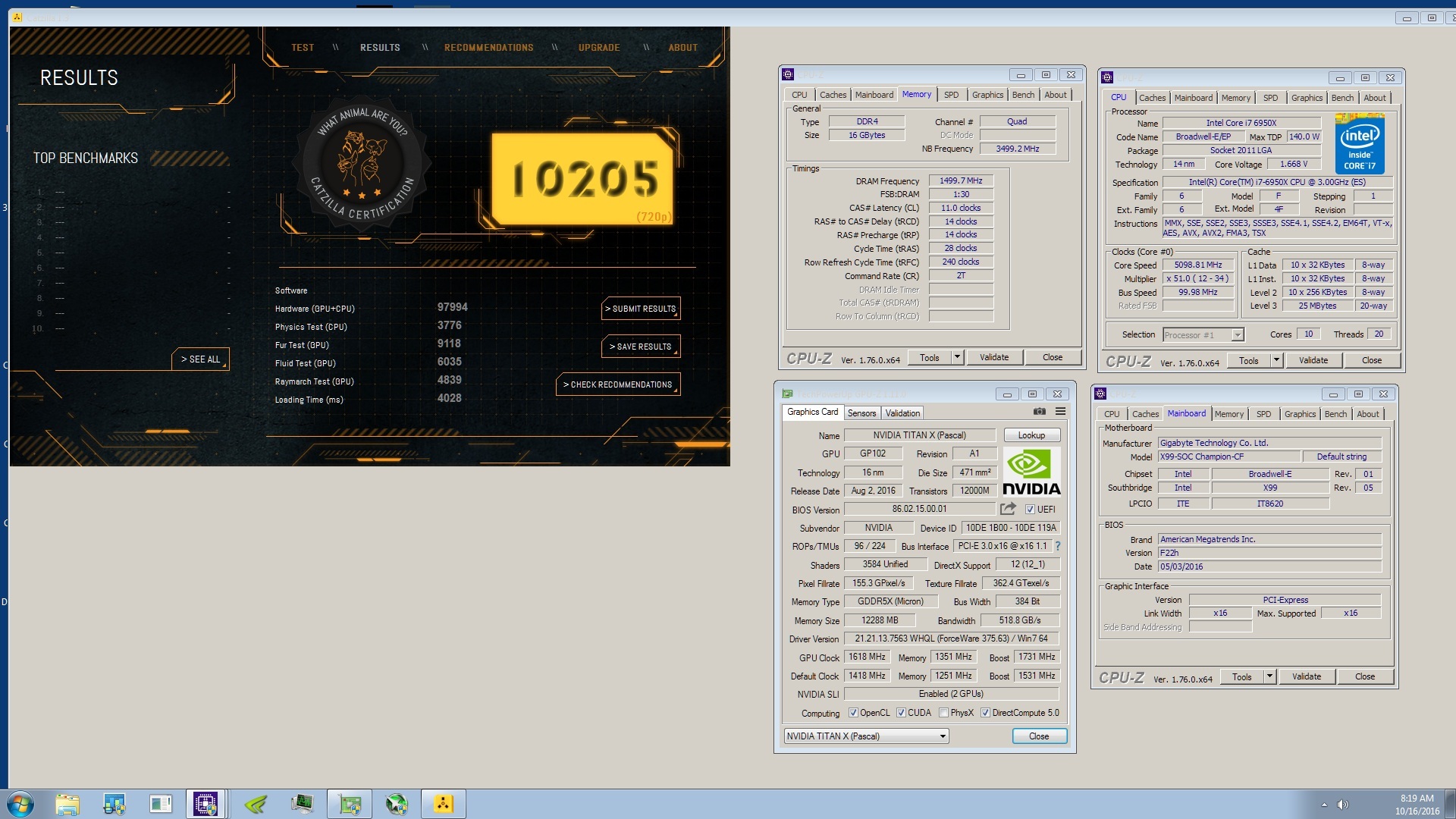Open Caches tab in CPU-Z CPU window
The image size is (1456, 819).
pyautogui.click(x=1152, y=98)
